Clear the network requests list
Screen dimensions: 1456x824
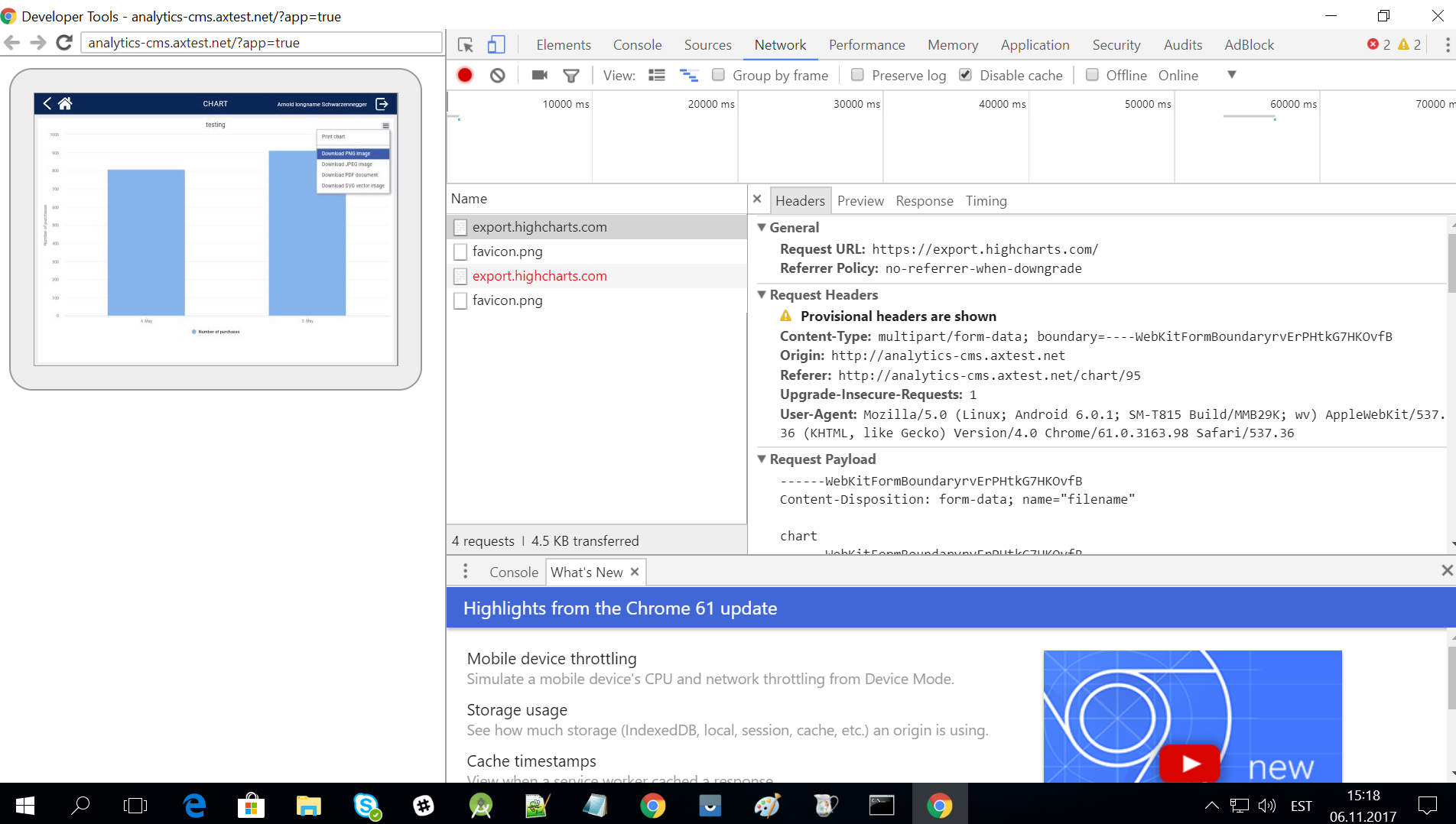click(498, 75)
